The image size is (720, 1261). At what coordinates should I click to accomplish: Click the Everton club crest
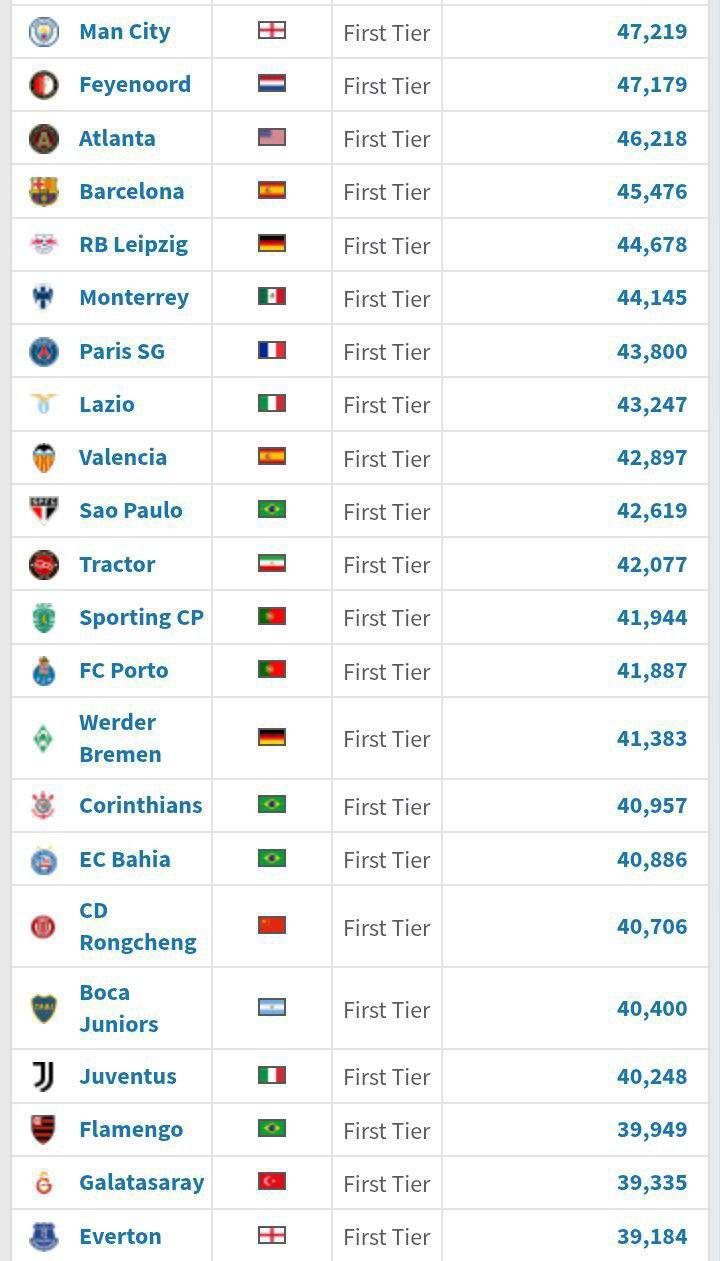pyautogui.click(x=44, y=1236)
